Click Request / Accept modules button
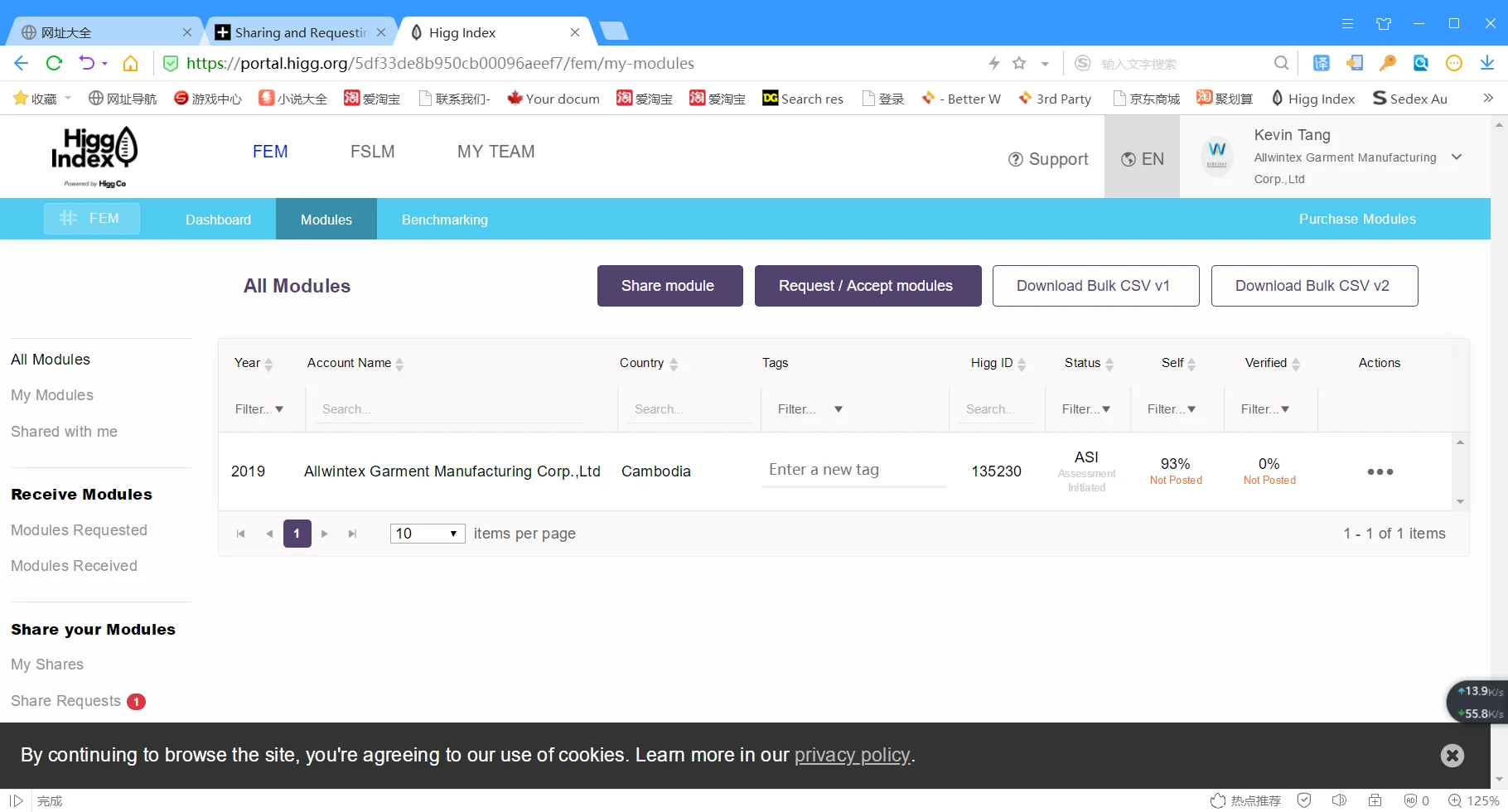This screenshot has width=1508, height=812. [868, 286]
